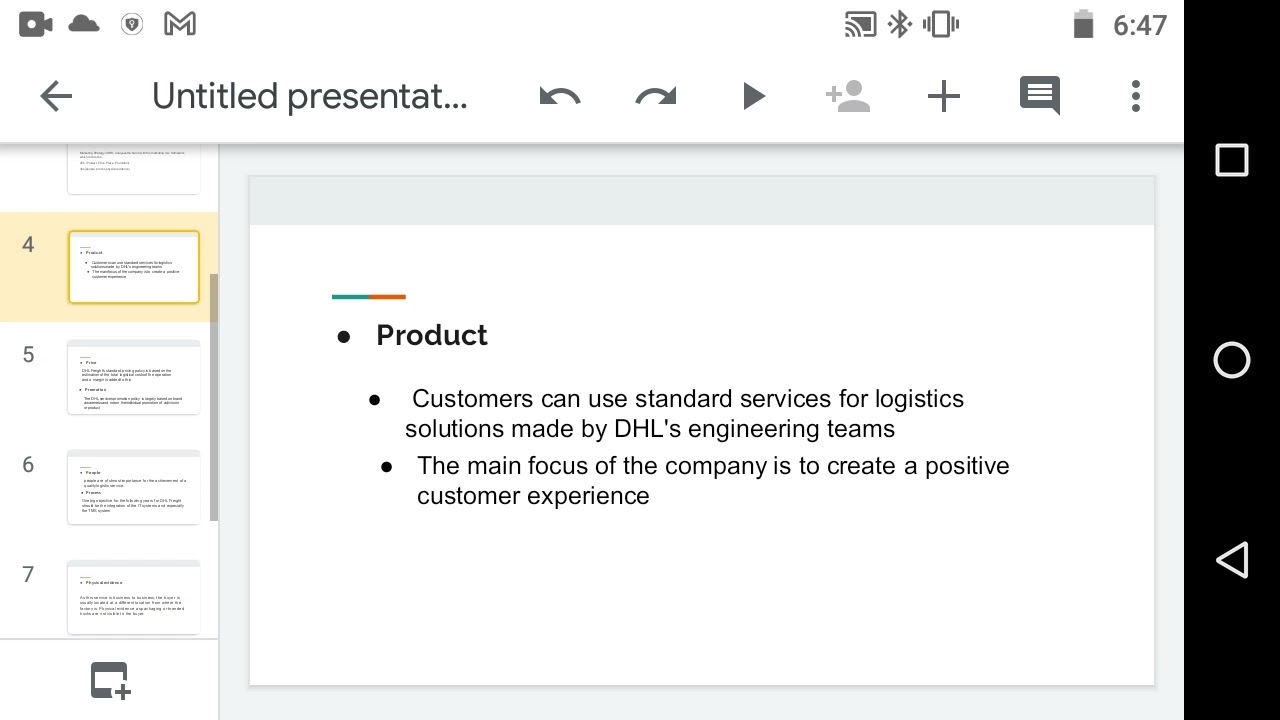
Task: Tap the battery status icon
Action: 1083,24
